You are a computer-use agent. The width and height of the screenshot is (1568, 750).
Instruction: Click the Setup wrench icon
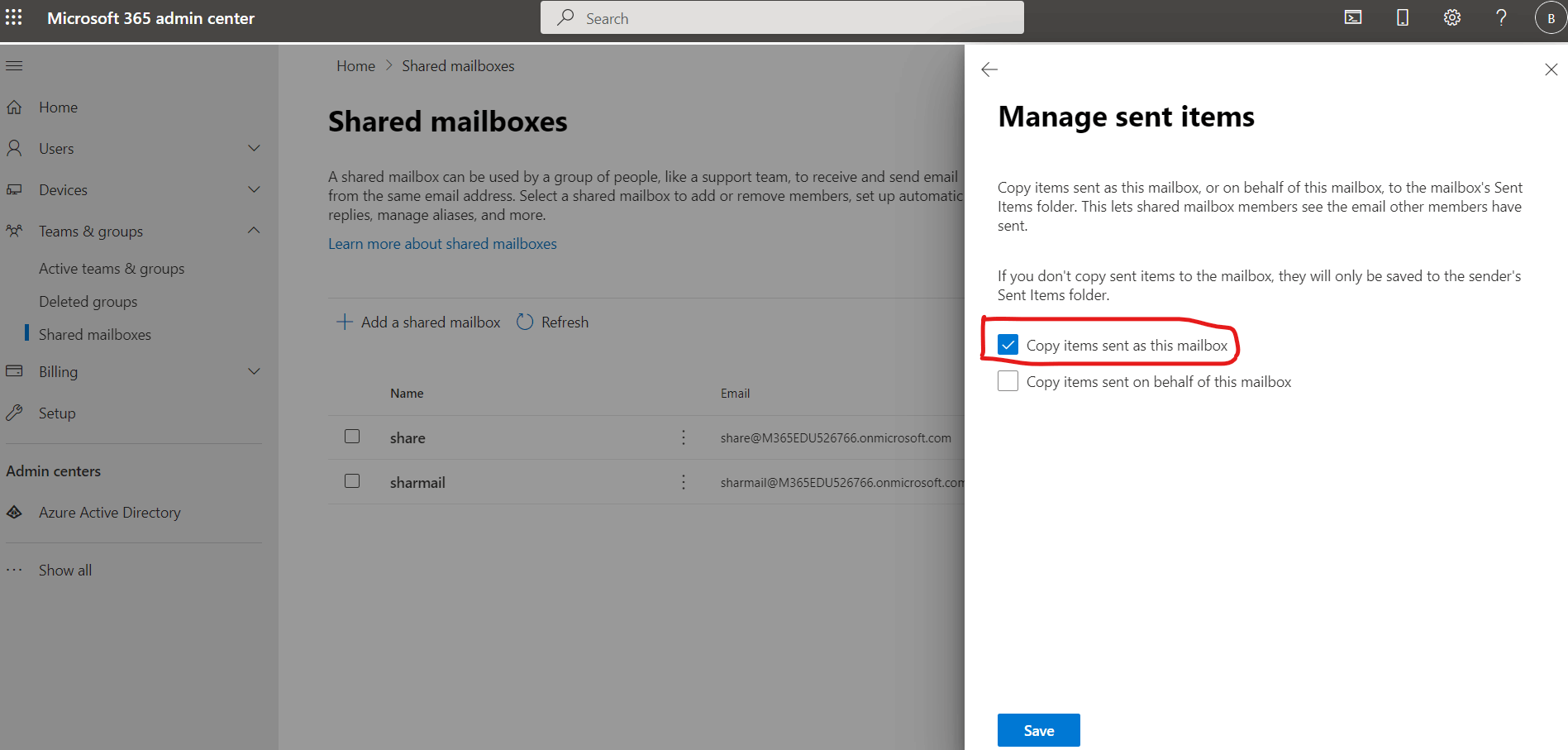click(x=14, y=413)
